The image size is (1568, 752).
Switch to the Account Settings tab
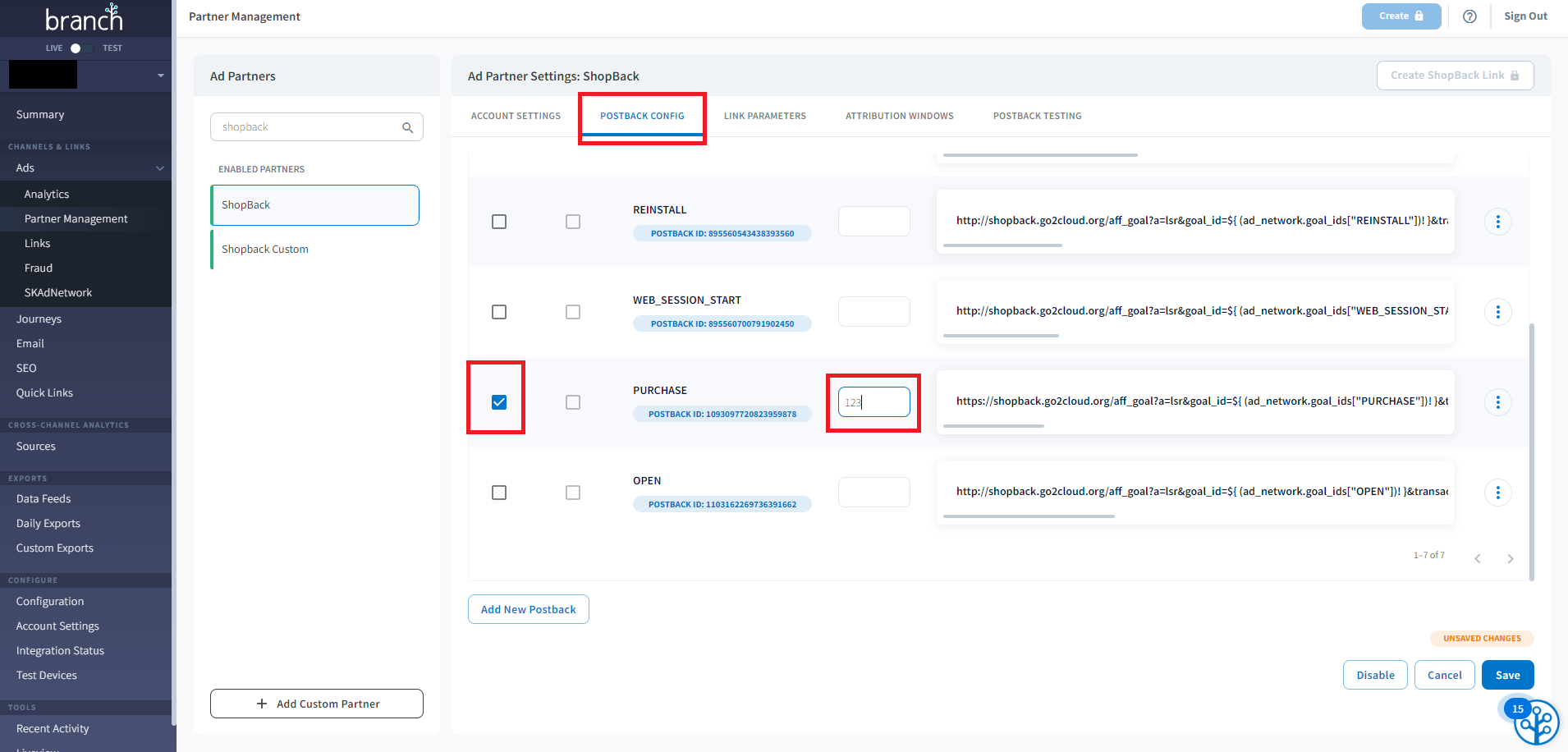click(516, 116)
